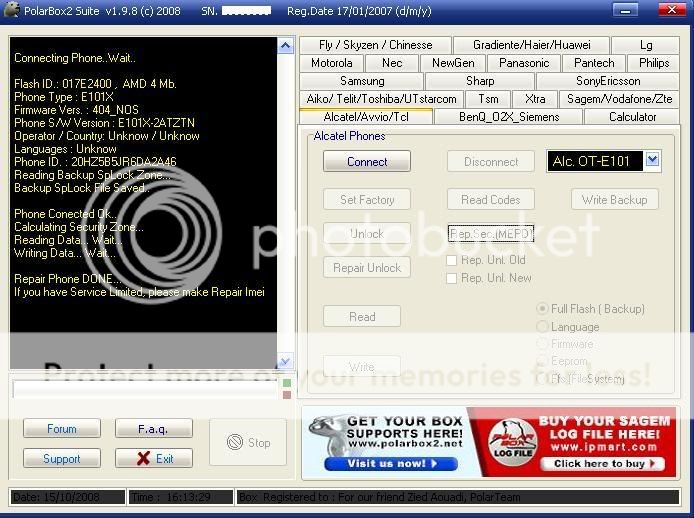
Task: Click the Stop button
Action: coord(248,442)
